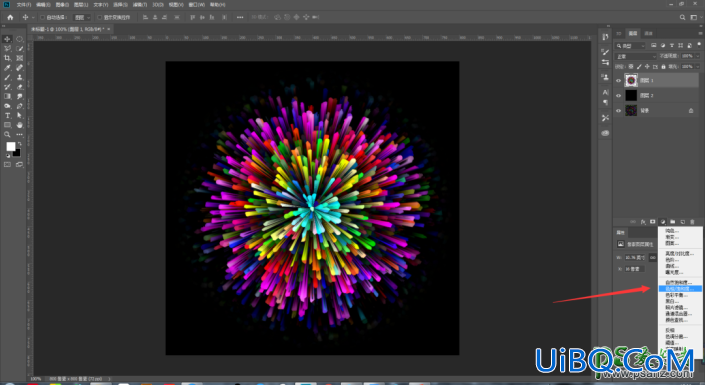Open the fill percentage dropdown arrow
This screenshot has width=705, height=385.
[x=697, y=67]
